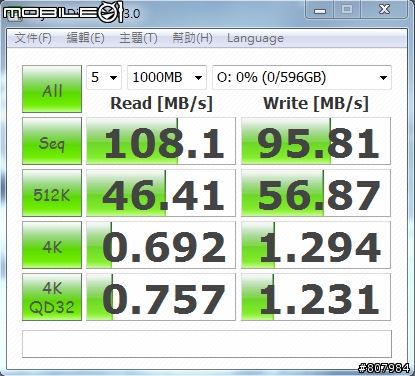Start the 4K random test
This screenshot has height=376, width=415.
click(52, 245)
